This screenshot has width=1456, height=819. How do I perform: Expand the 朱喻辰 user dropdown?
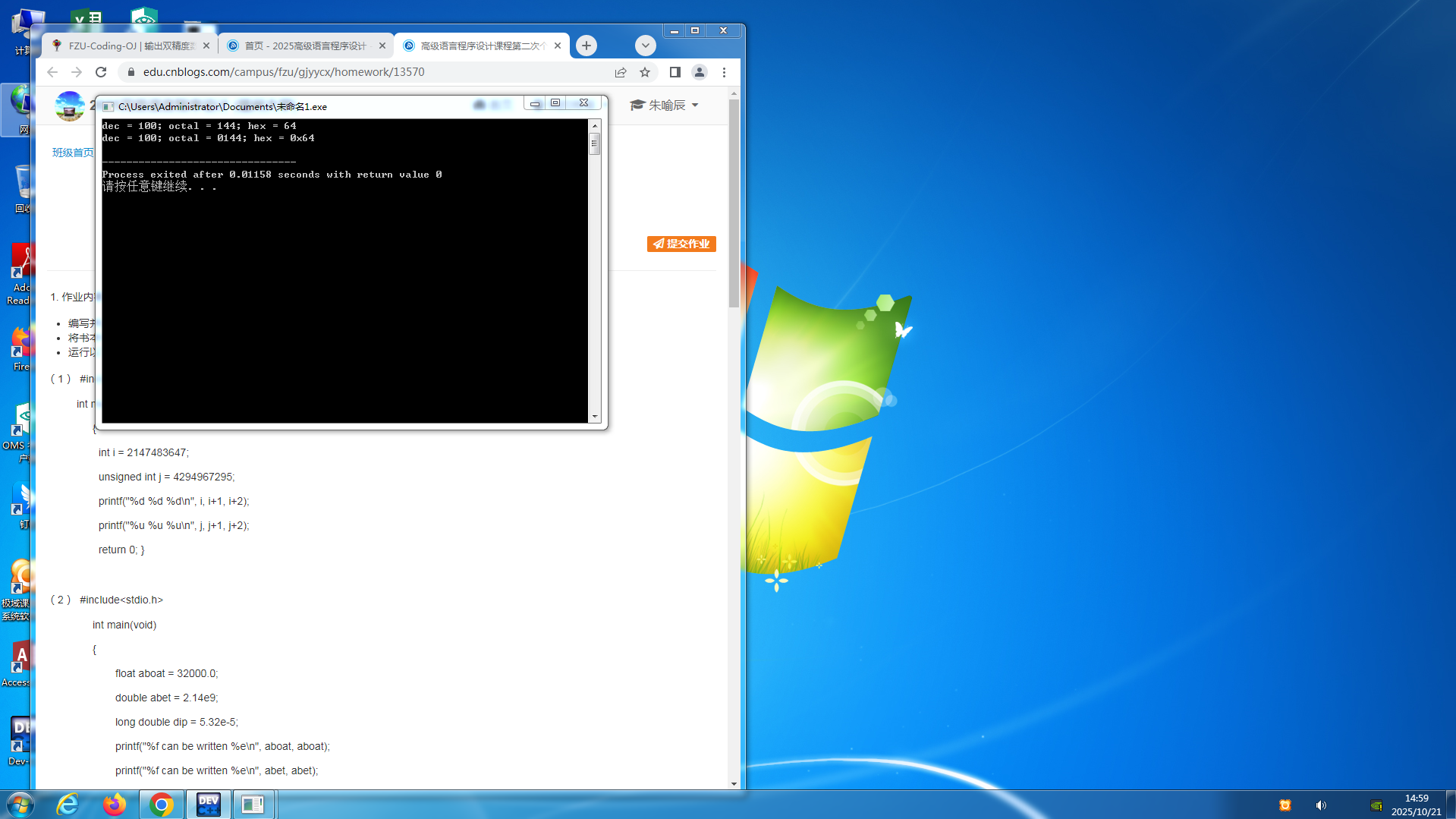tap(664, 105)
